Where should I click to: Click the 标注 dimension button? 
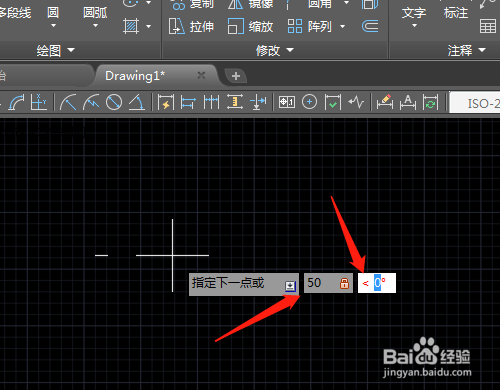[x=456, y=13]
